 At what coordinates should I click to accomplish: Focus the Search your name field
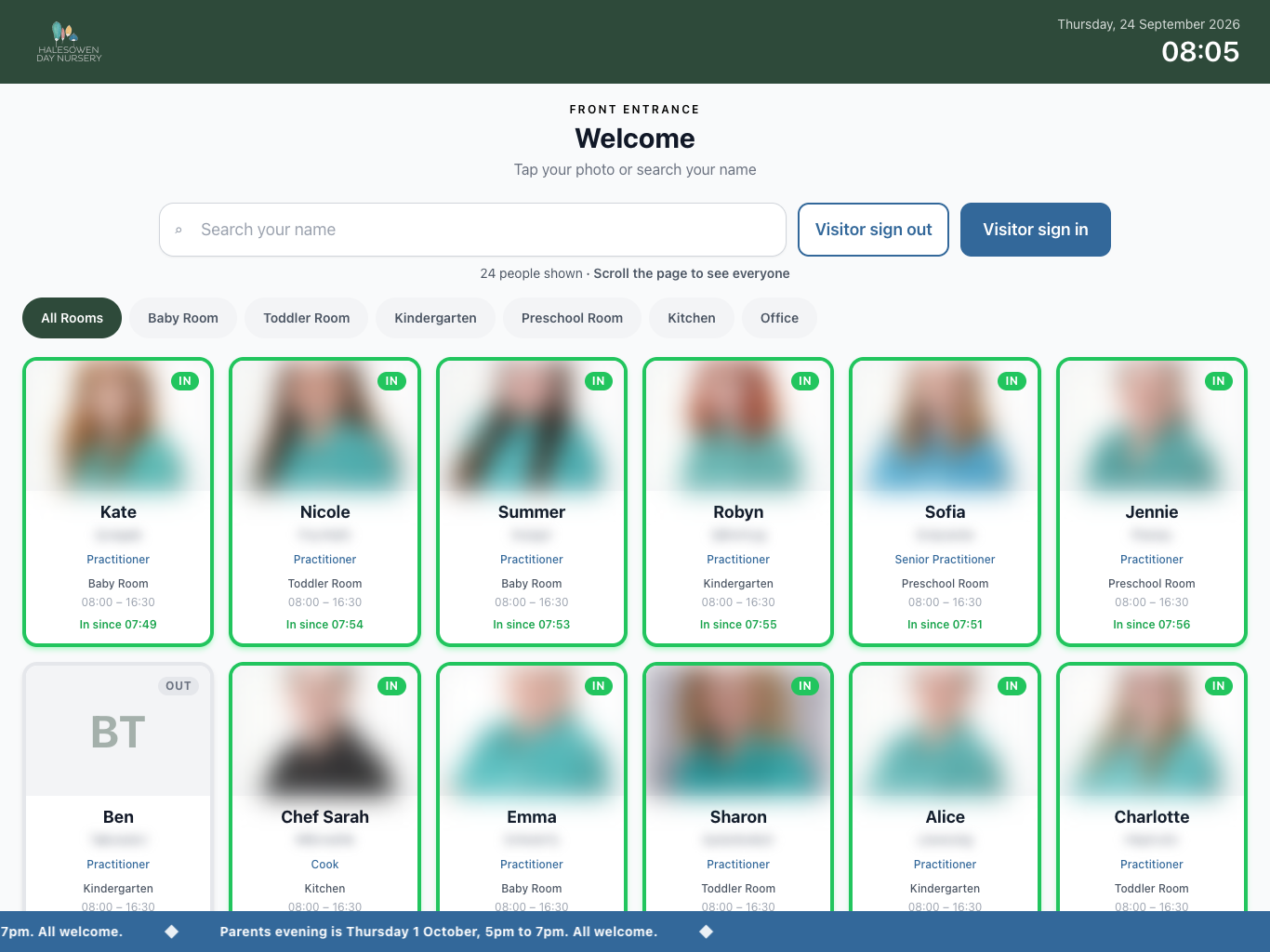tap(472, 230)
